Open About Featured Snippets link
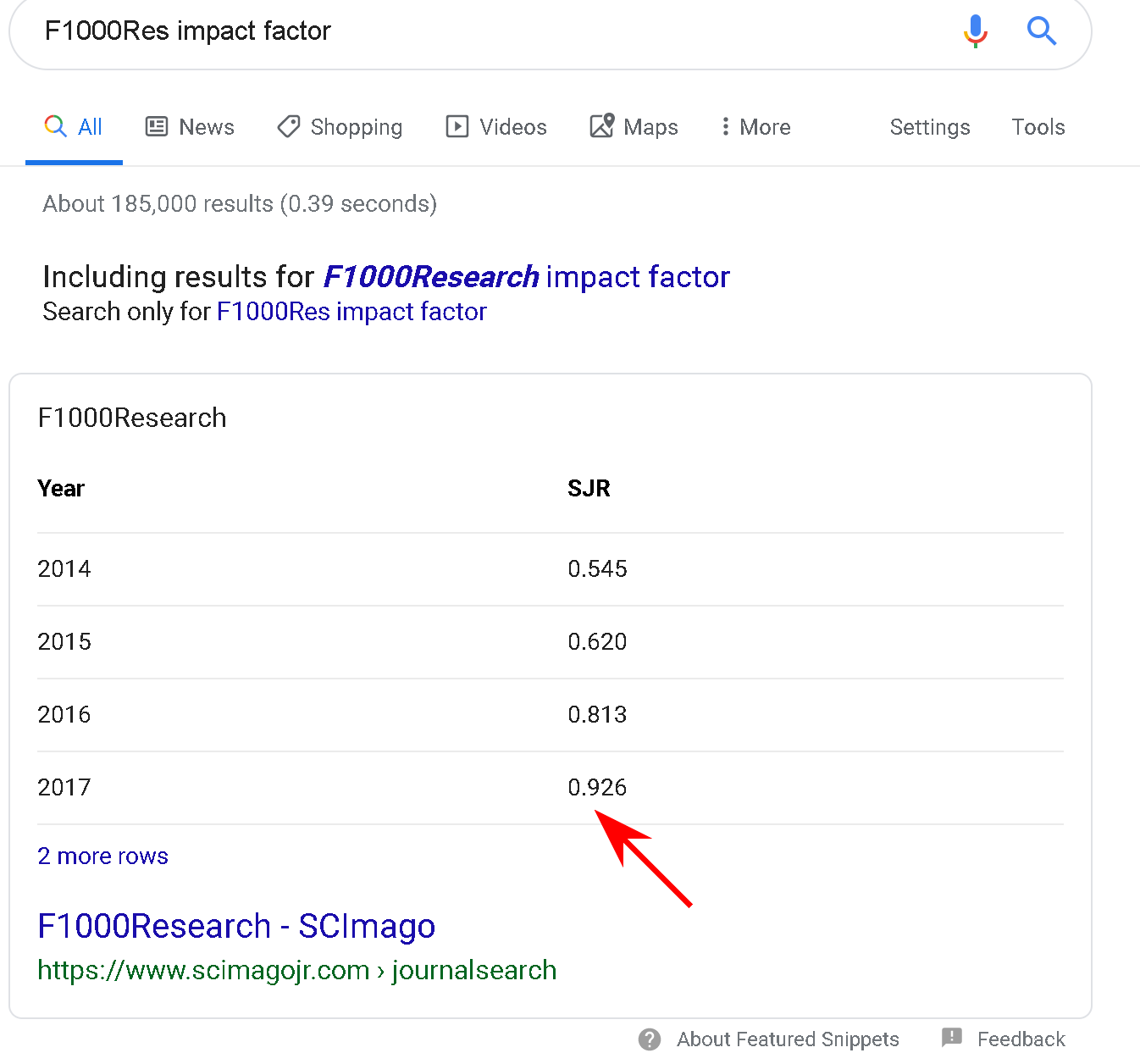This screenshot has width=1140, height=1064. point(787,1039)
